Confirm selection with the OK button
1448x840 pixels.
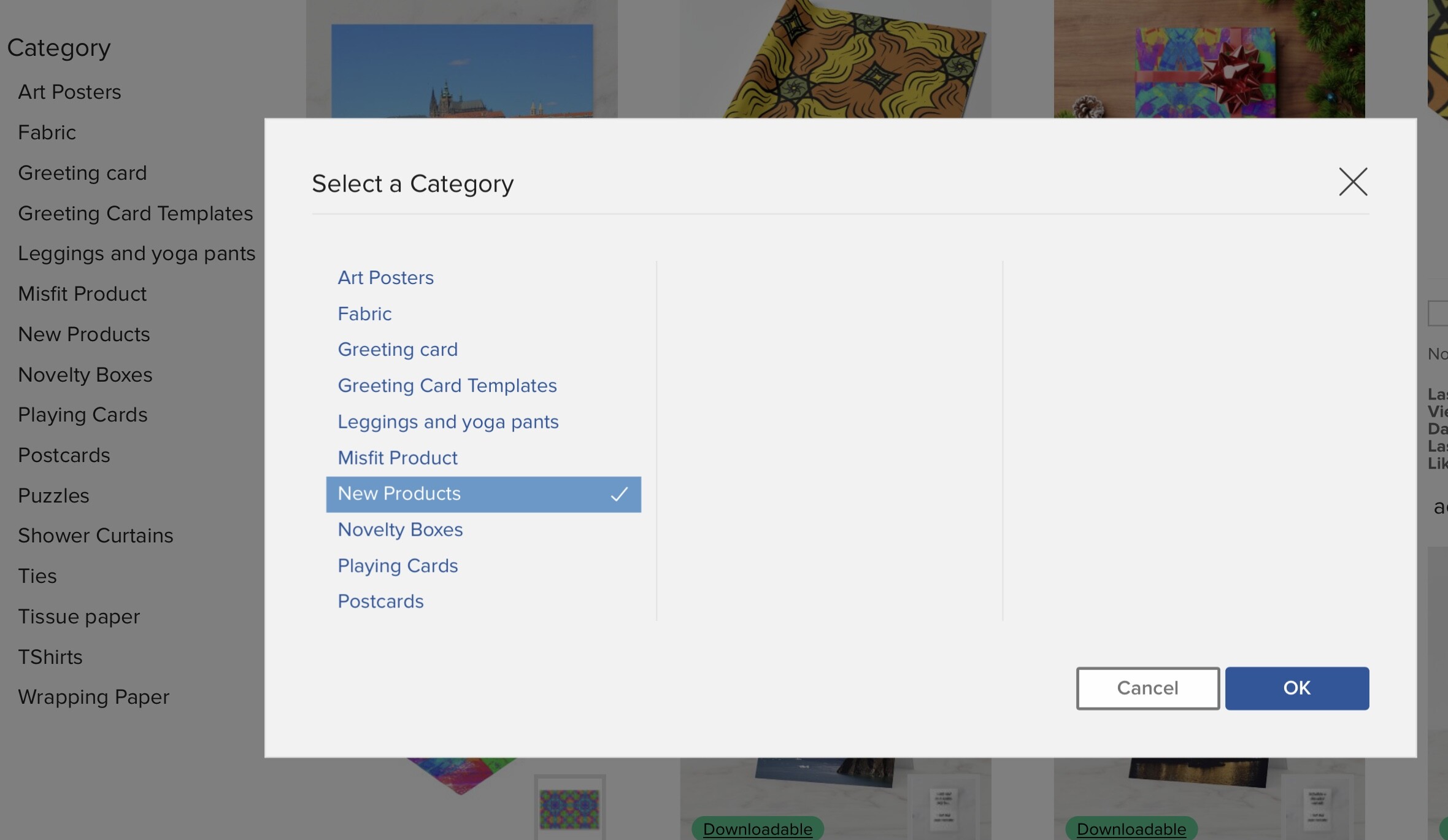click(1296, 688)
